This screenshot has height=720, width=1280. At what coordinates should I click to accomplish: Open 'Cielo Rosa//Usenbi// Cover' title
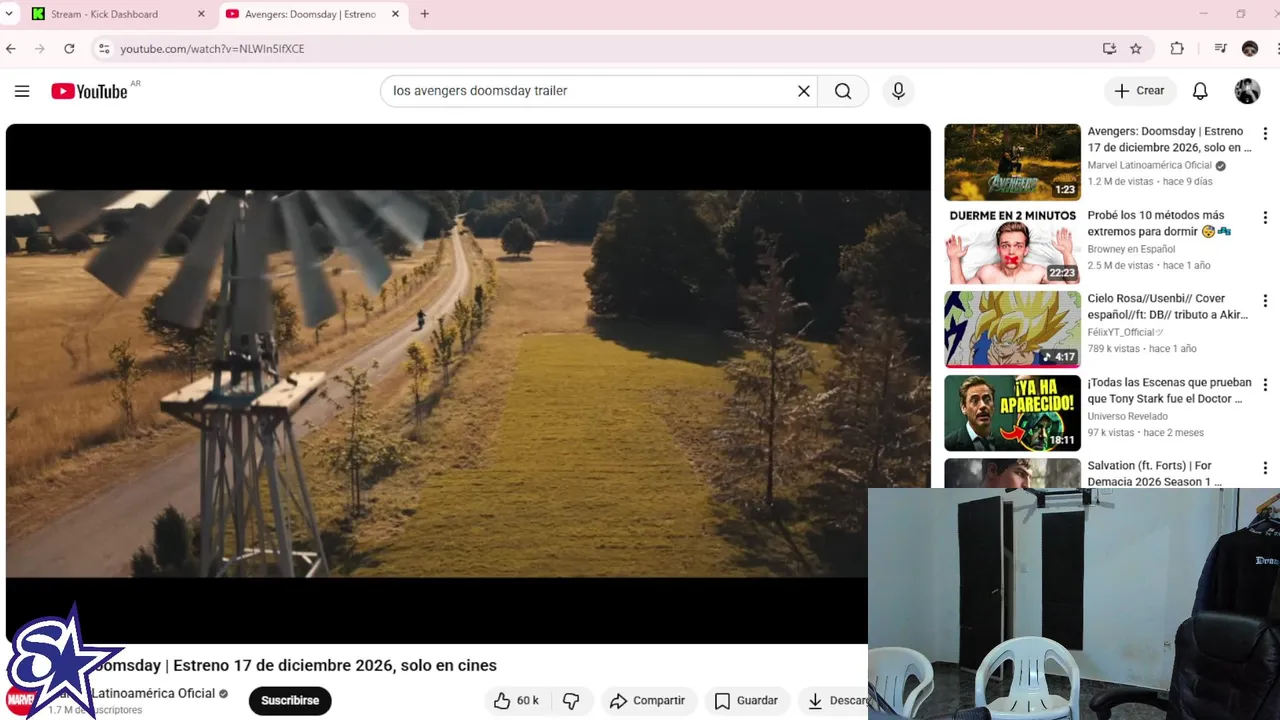tap(1167, 306)
